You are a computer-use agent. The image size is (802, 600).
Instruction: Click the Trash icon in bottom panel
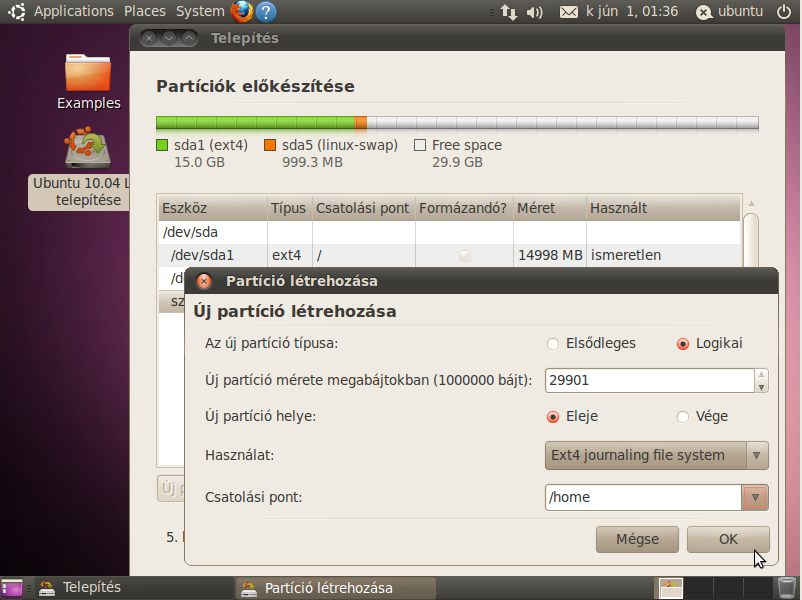tap(787, 587)
